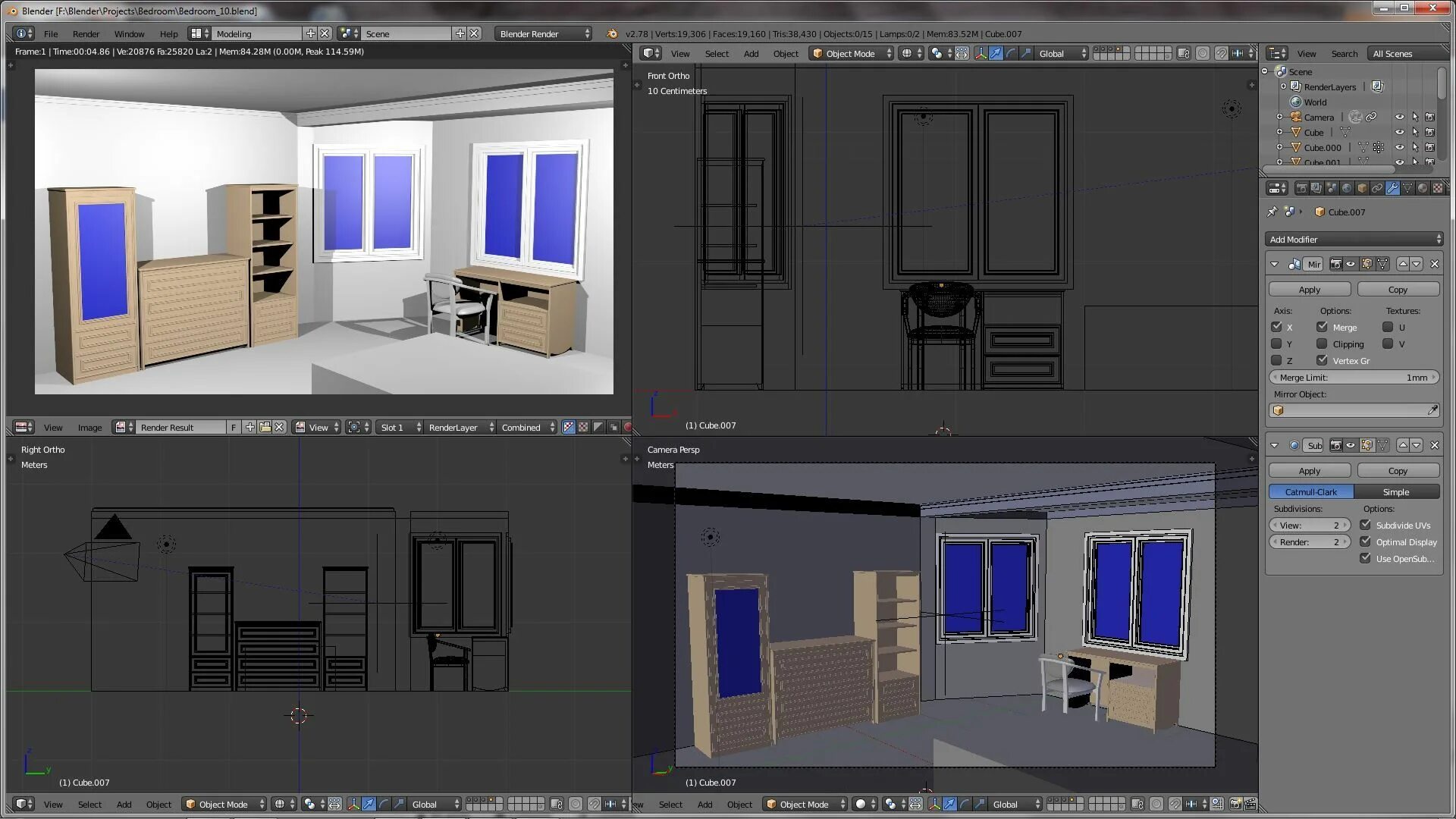Enable Mirror modifier X axis checkbox
The height and width of the screenshot is (819, 1456).
1276,327
